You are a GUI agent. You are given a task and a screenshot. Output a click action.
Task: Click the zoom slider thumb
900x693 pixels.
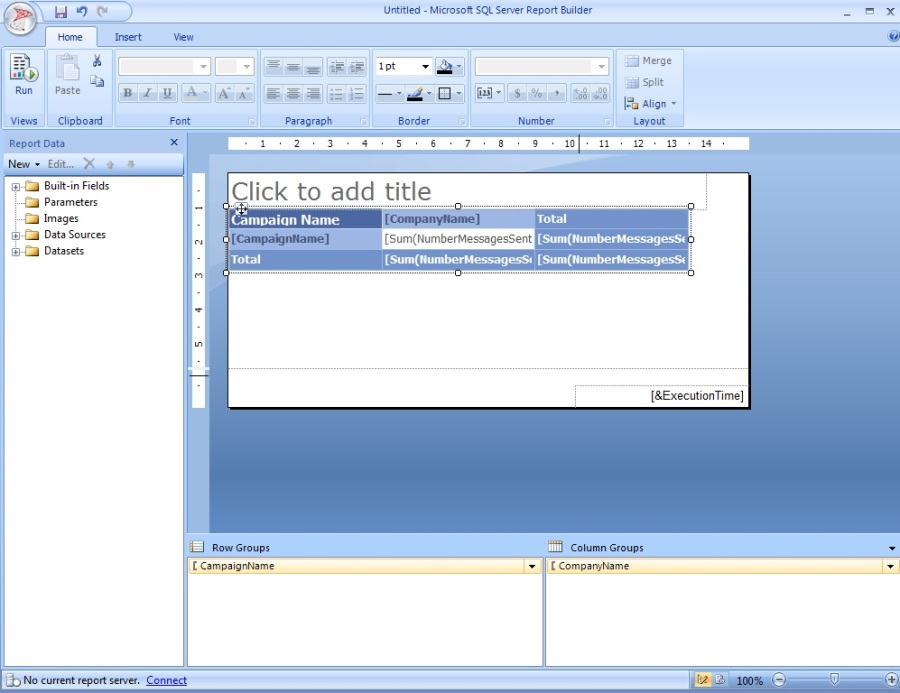pos(834,680)
